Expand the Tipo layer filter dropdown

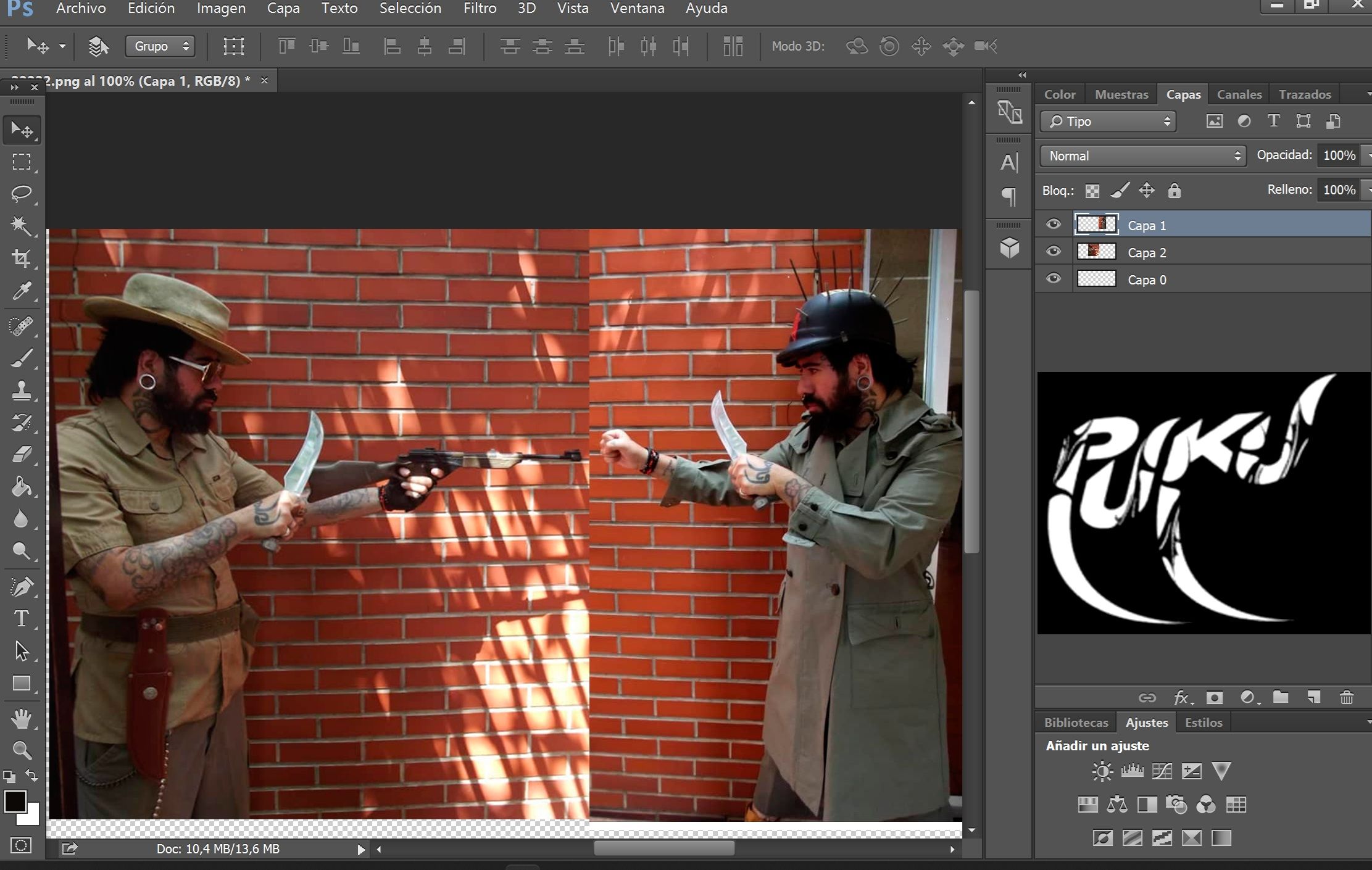(1108, 122)
